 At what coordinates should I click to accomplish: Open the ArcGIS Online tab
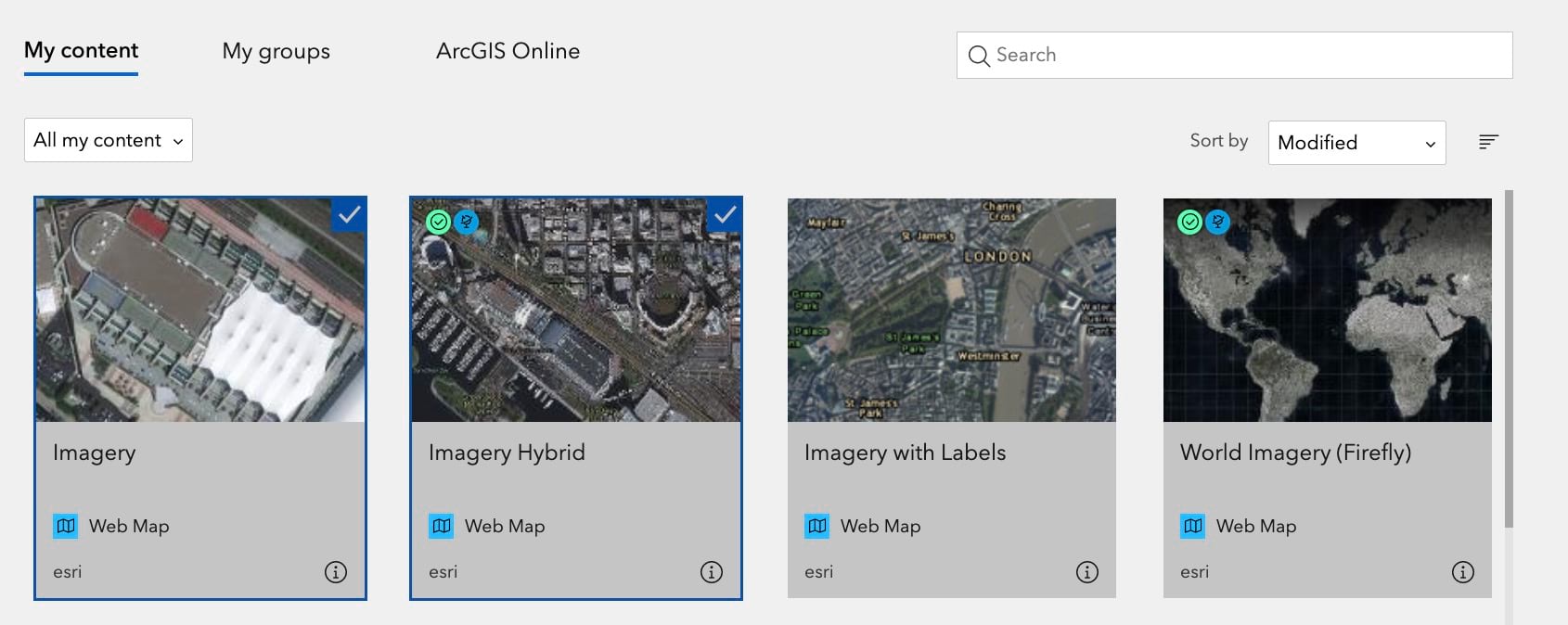(x=508, y=51)
